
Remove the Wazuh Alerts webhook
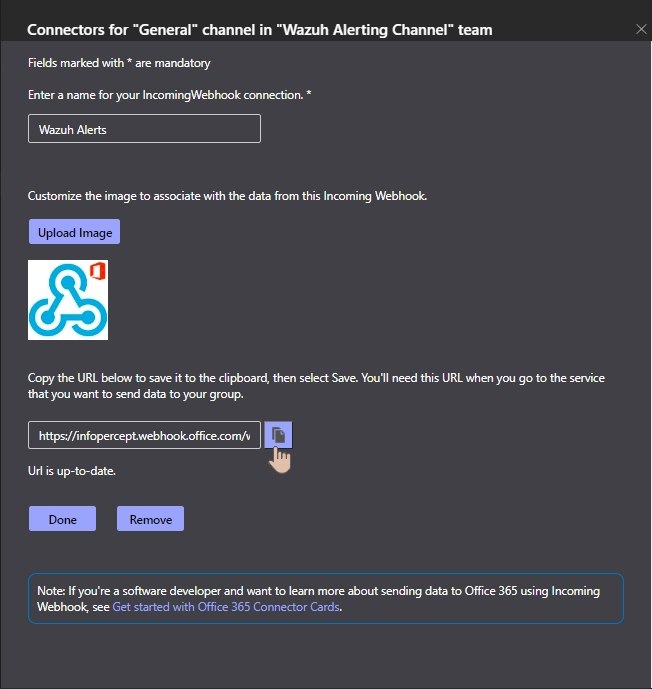[x=150, y=519]
